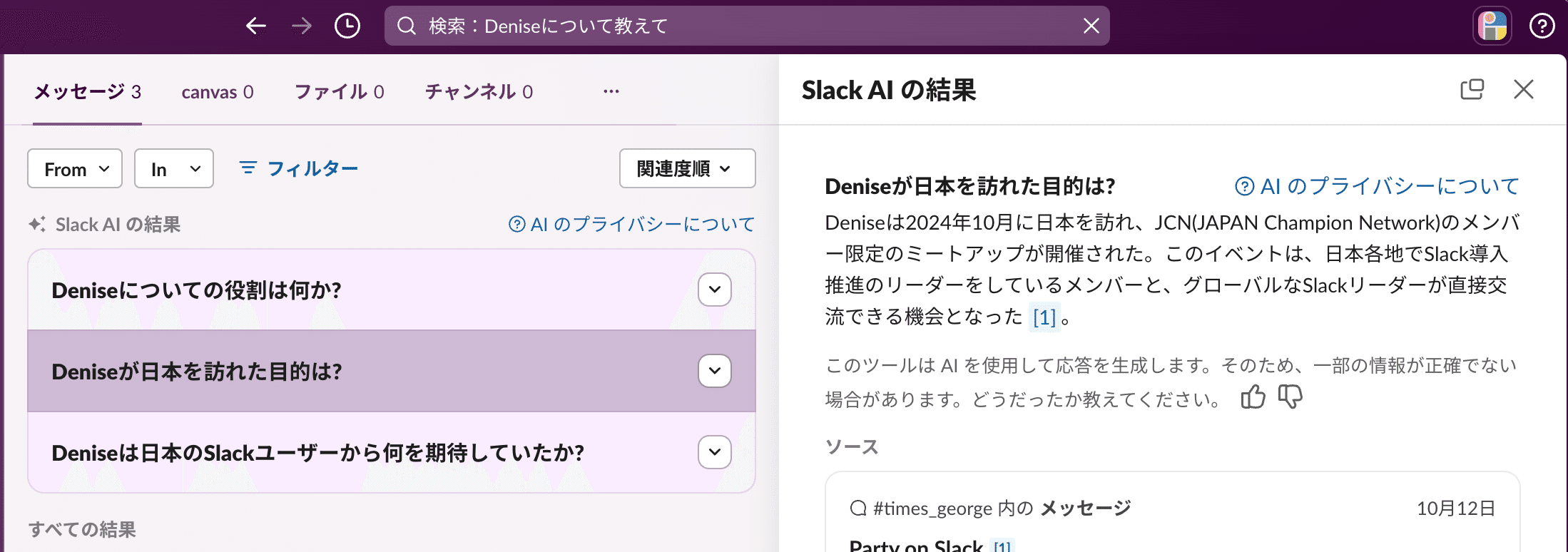1568x552 pixels.
Task: Click the magnifier icon in search bar
Action: tap(407, 26)
